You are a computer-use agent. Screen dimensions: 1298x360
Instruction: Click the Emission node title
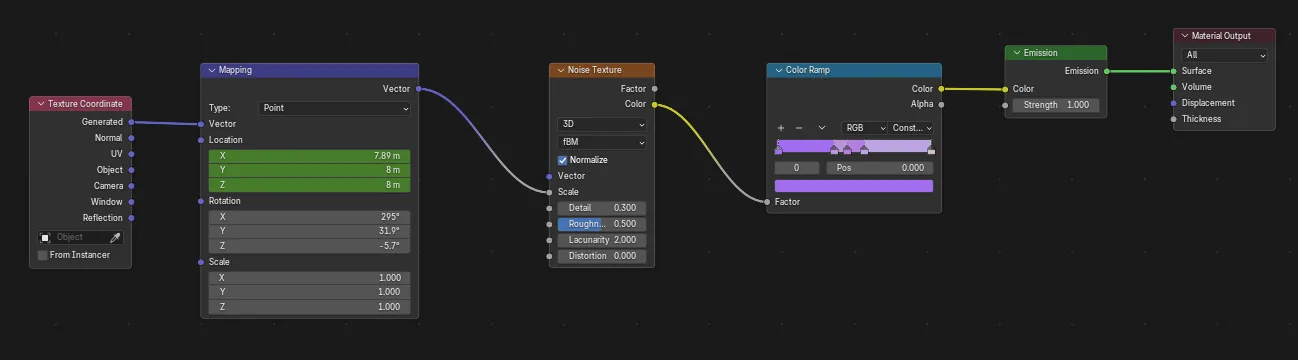click(x=1041, y=53)
